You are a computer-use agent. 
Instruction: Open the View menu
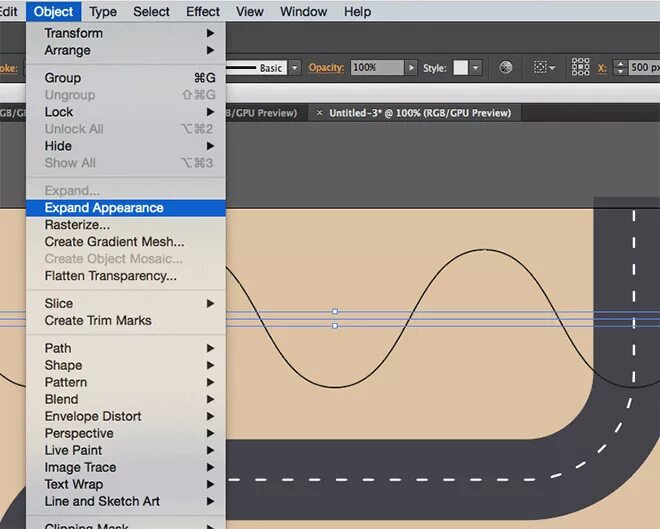[250, 11]
